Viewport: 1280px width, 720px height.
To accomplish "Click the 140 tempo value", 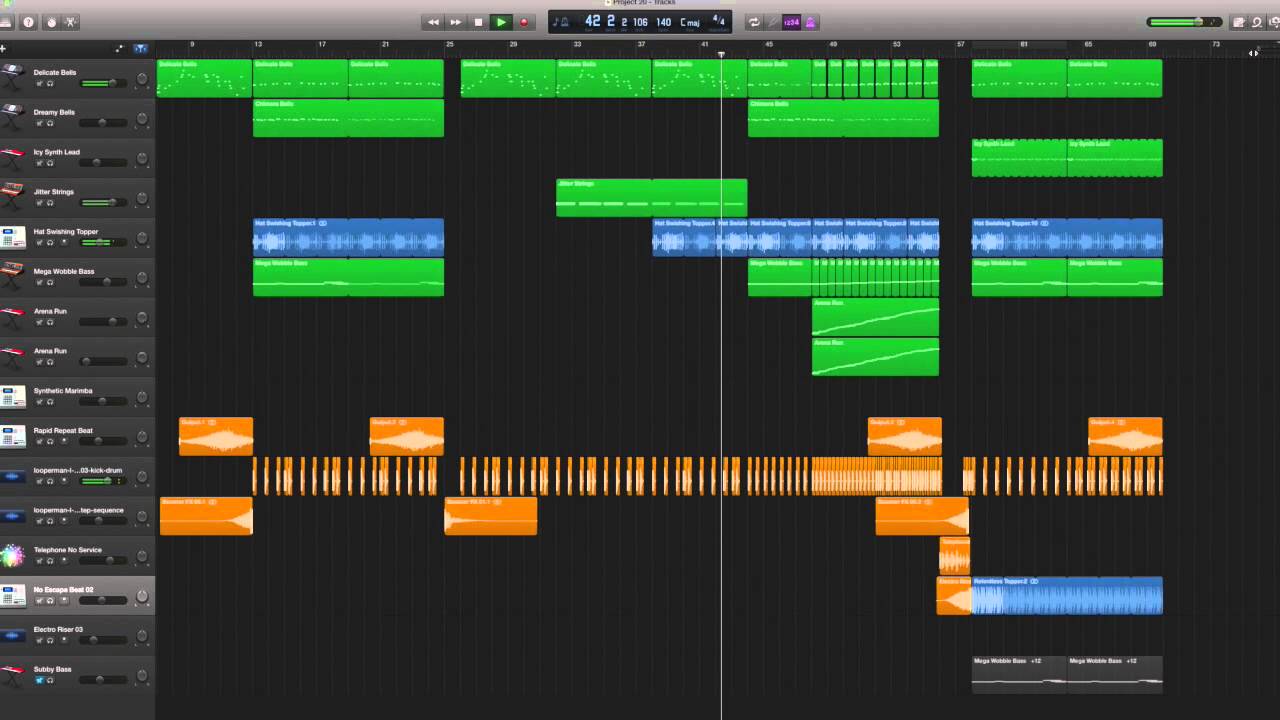I will click(663, 22).
